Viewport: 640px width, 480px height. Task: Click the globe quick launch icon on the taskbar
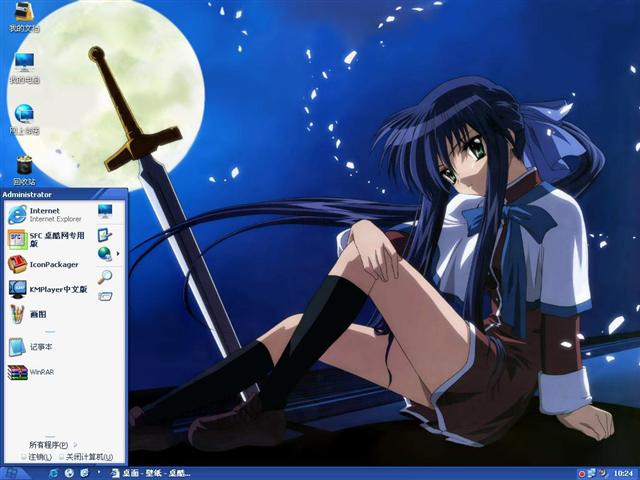click(x=69, y=473)
